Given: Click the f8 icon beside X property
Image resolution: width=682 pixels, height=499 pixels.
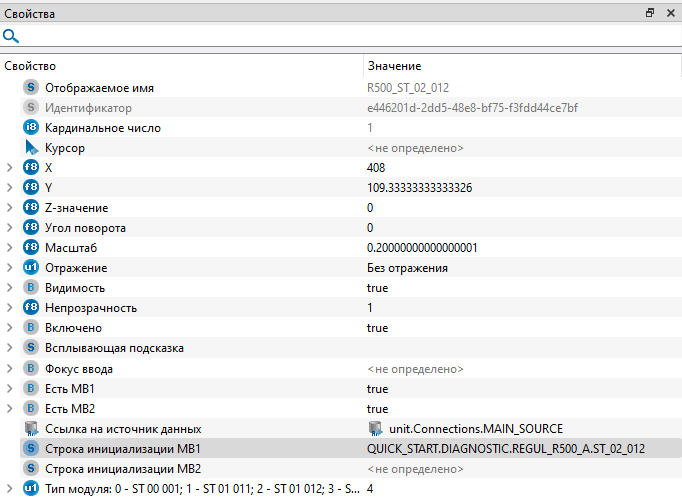Looking at the screenshot, I should [30, 168].
